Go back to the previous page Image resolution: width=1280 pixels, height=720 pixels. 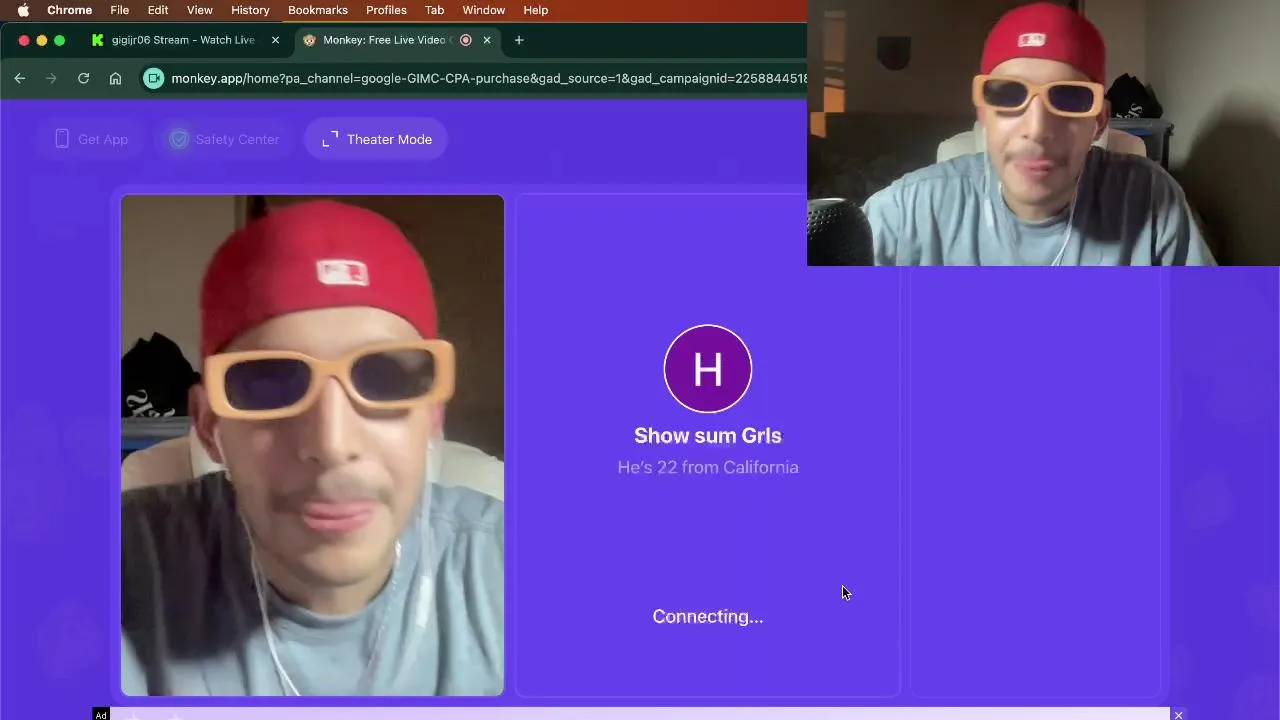[20, 78]
